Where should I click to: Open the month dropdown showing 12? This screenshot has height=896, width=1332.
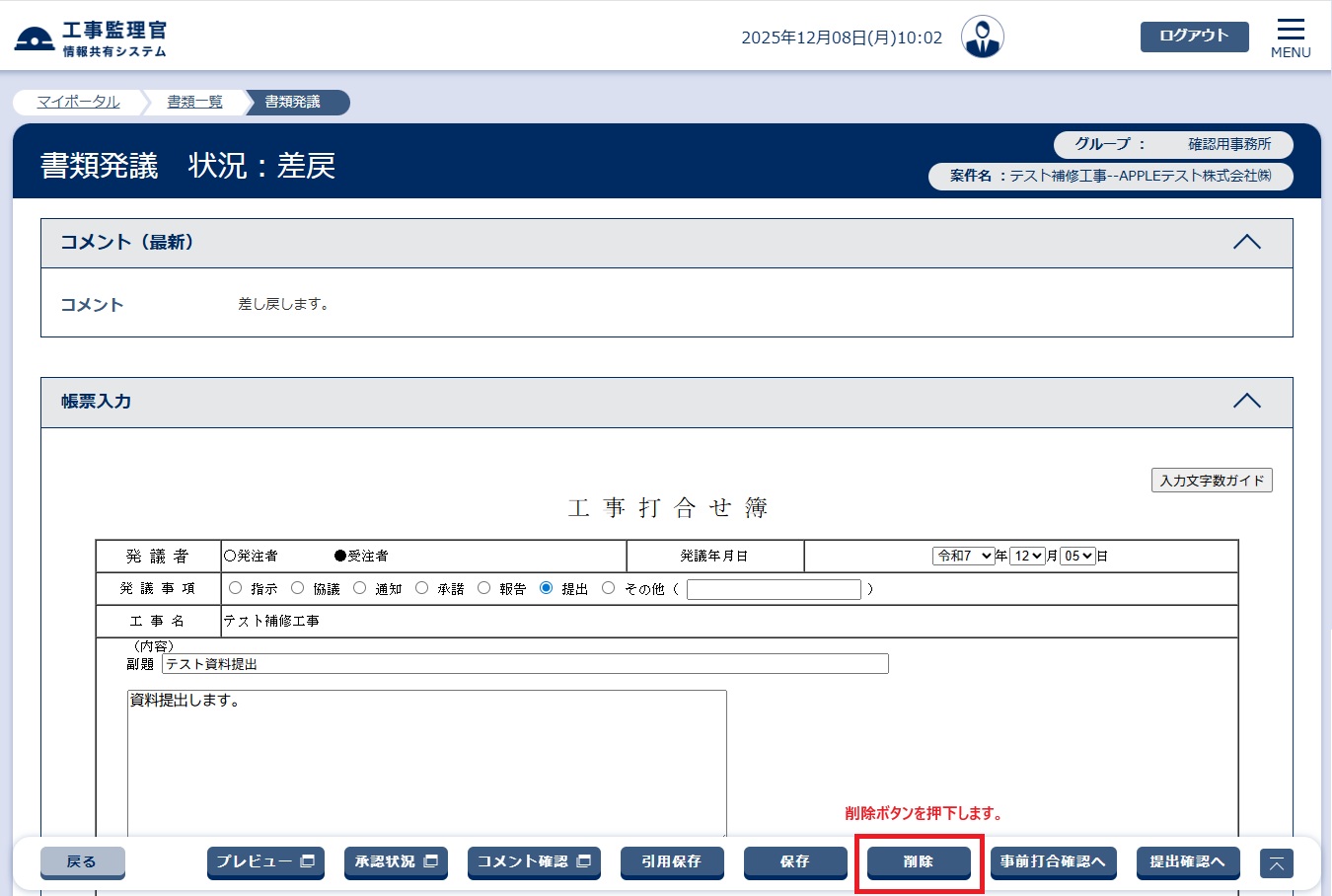[x=1027, y=556]
